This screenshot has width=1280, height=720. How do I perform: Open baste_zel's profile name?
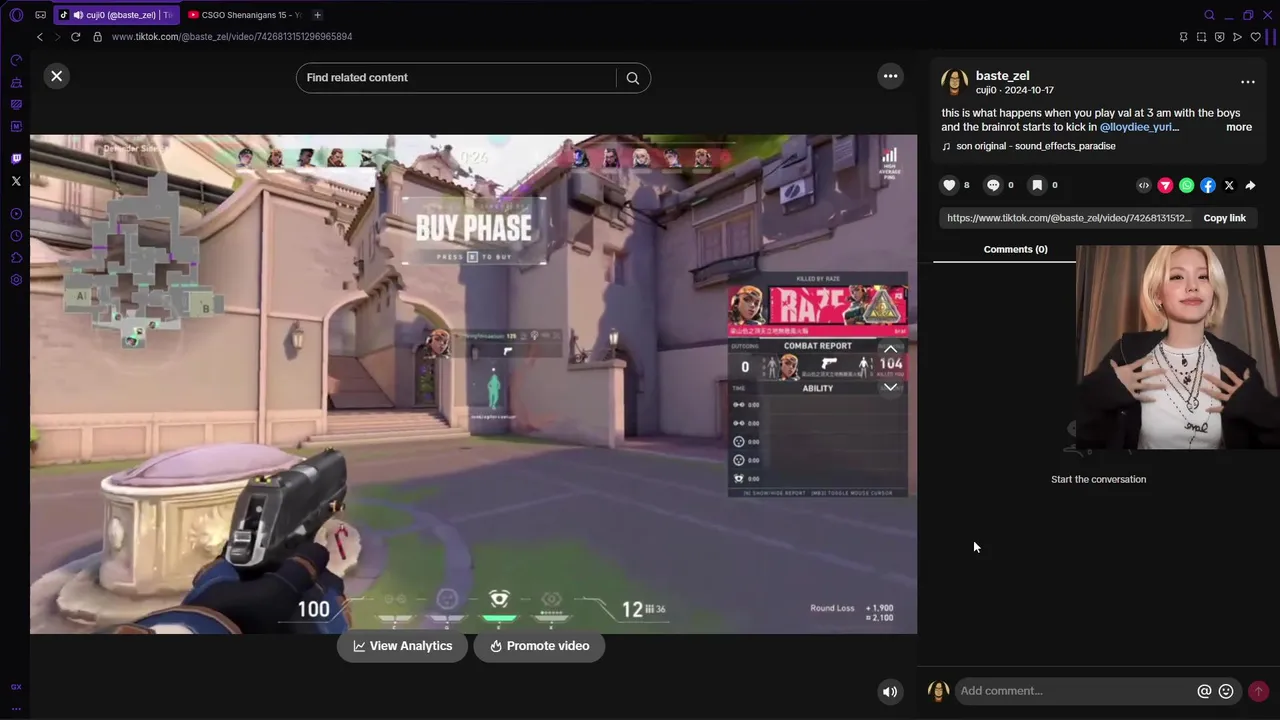tap(1002, 76)
